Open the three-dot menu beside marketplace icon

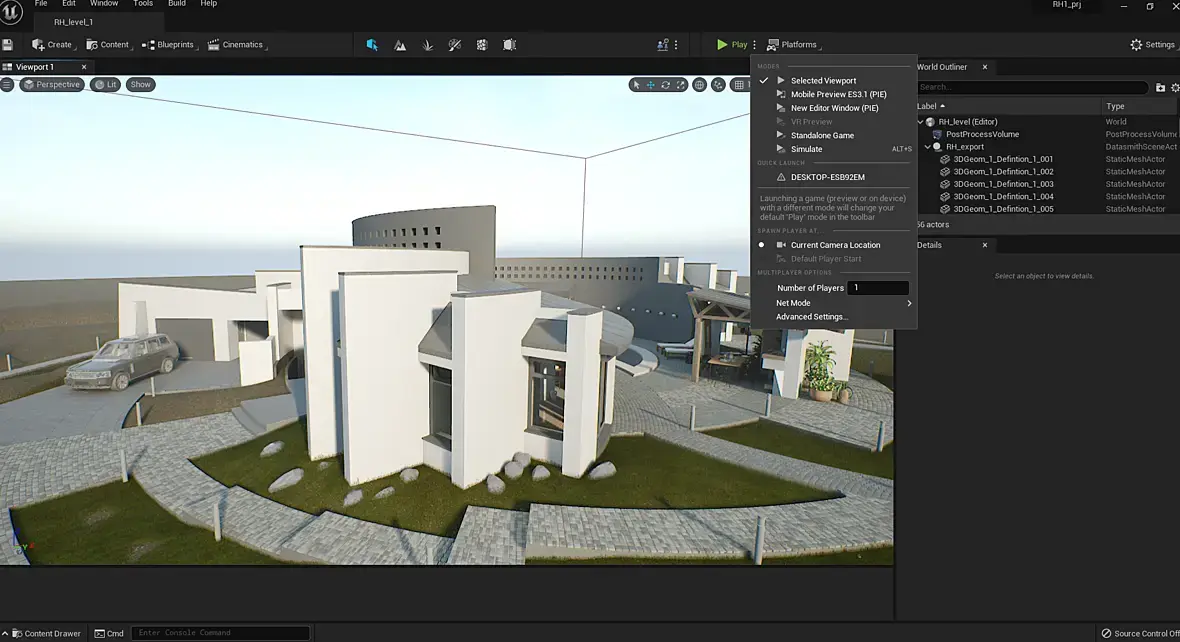tap(676, 44)
